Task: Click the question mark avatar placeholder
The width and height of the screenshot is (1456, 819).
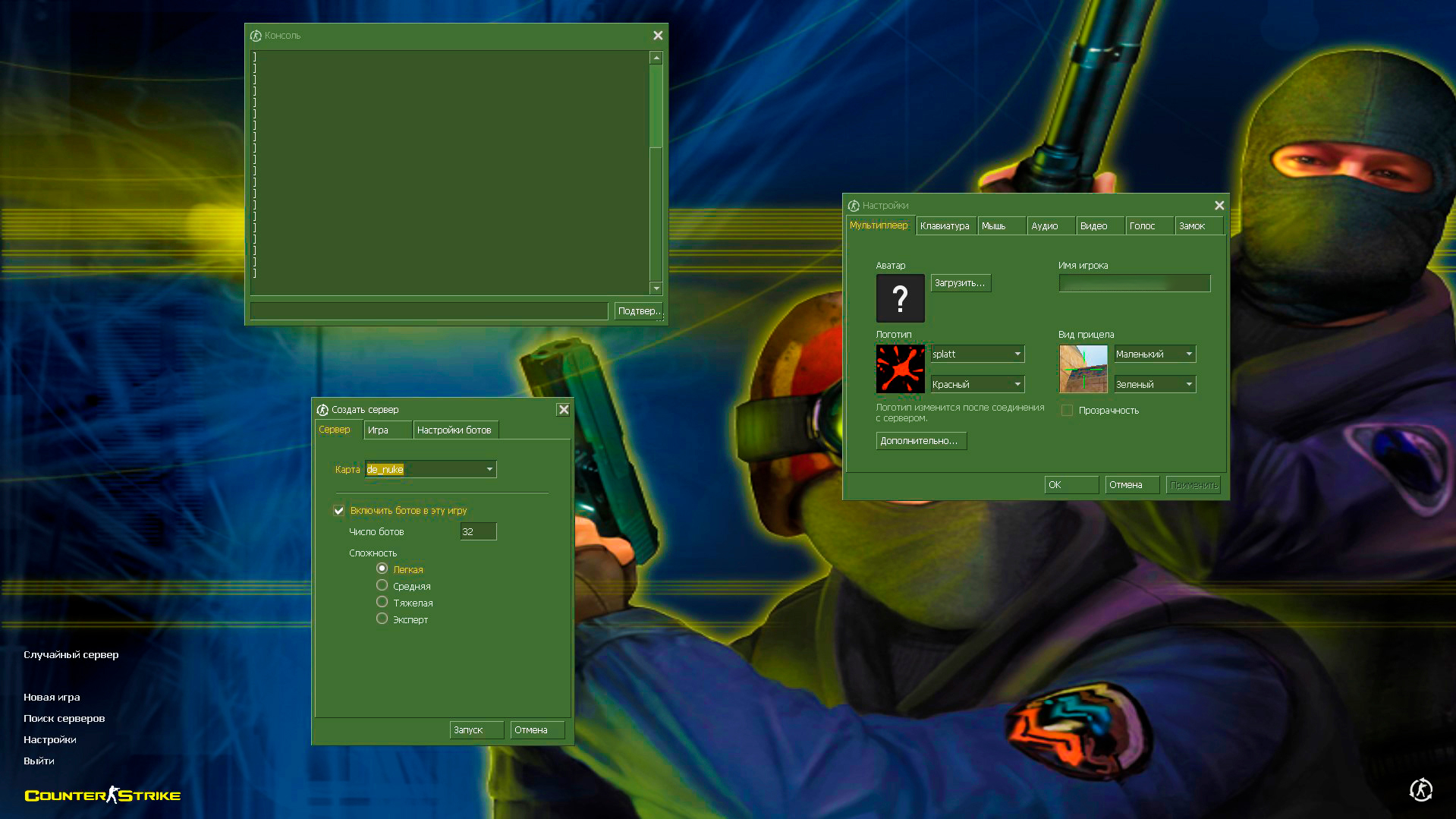Action: coord(900,298)
